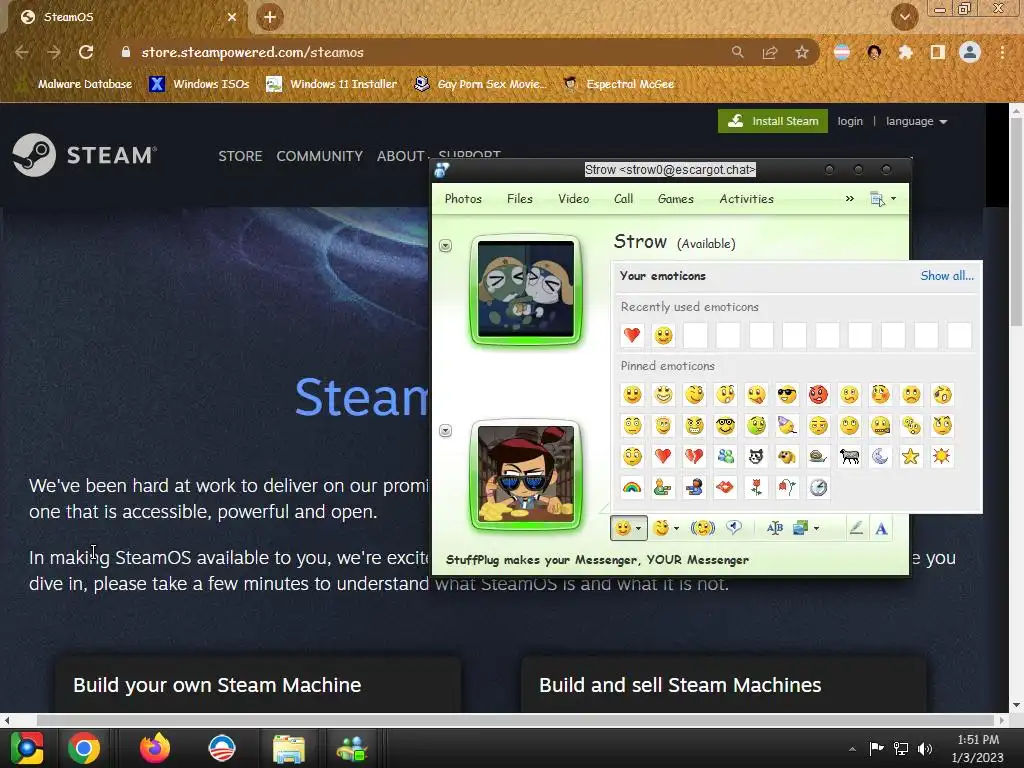Open the Photos menu in Messenger

pos(463,199)
